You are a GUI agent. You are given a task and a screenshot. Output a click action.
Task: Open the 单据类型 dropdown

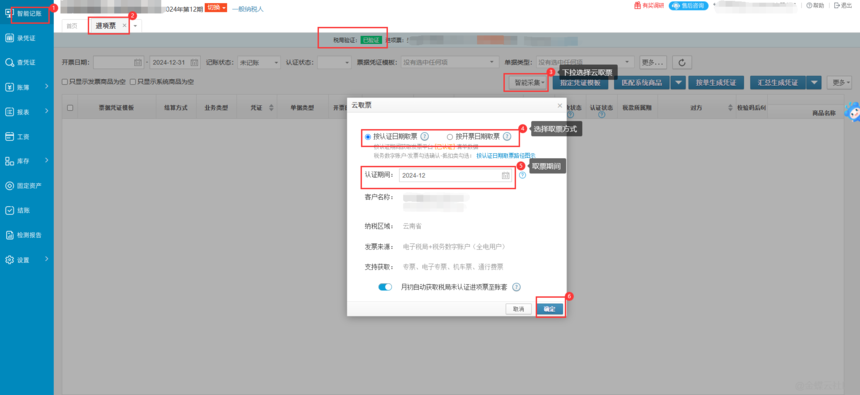coord(585,63)
